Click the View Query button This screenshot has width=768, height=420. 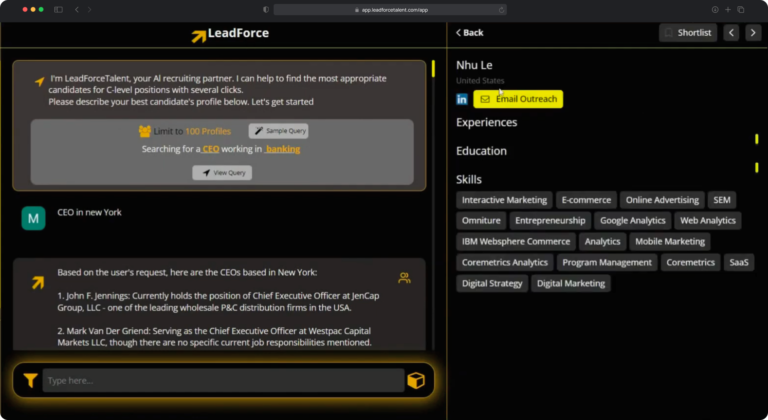pyautogui.click(x=222, y=173)
